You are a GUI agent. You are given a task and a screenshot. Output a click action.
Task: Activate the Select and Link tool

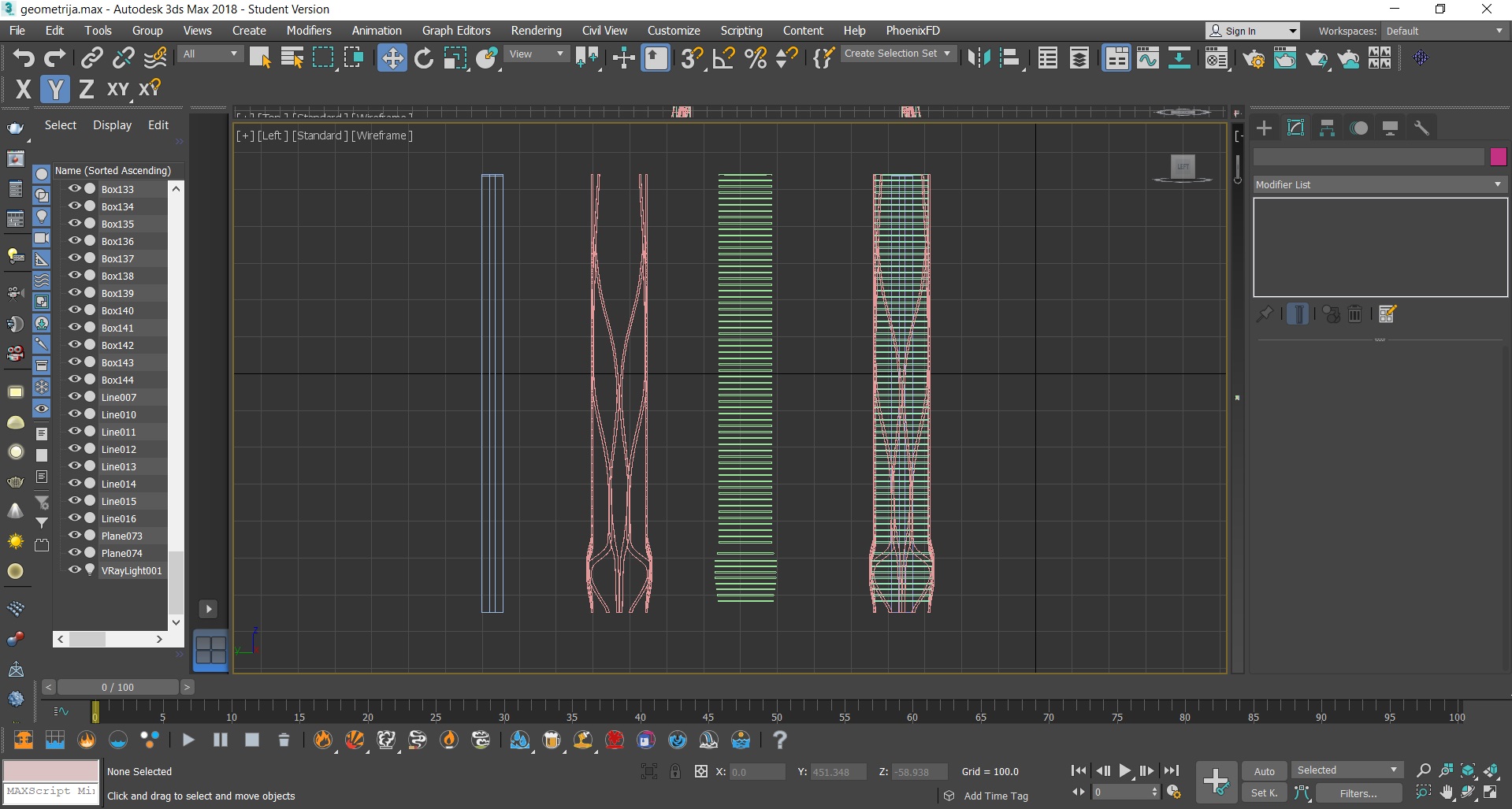[x=92, y=58]
